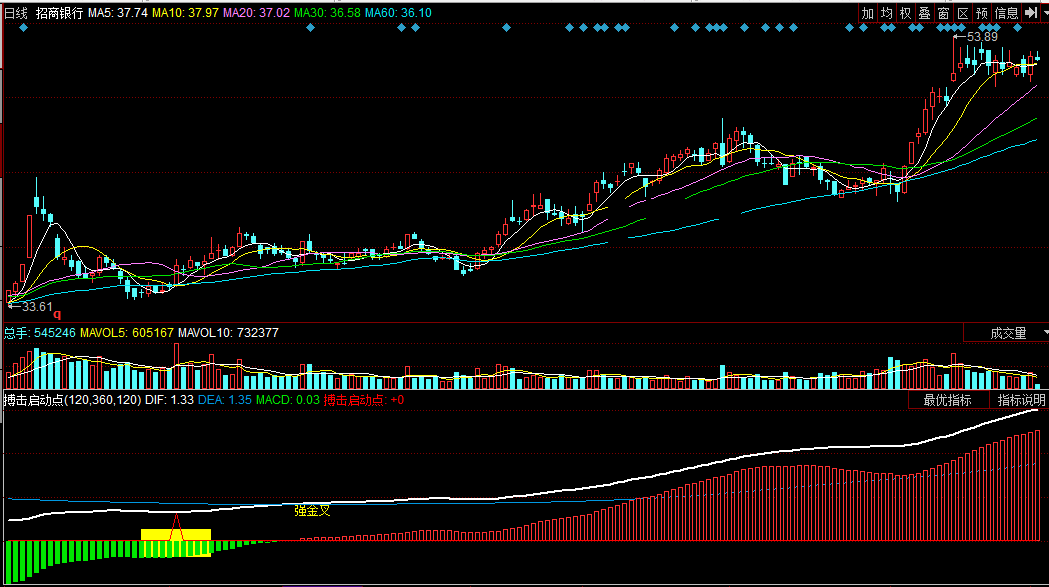The image size is (1049, 587).
Task: Toggle the 均 moving average button
Action: 887,13
